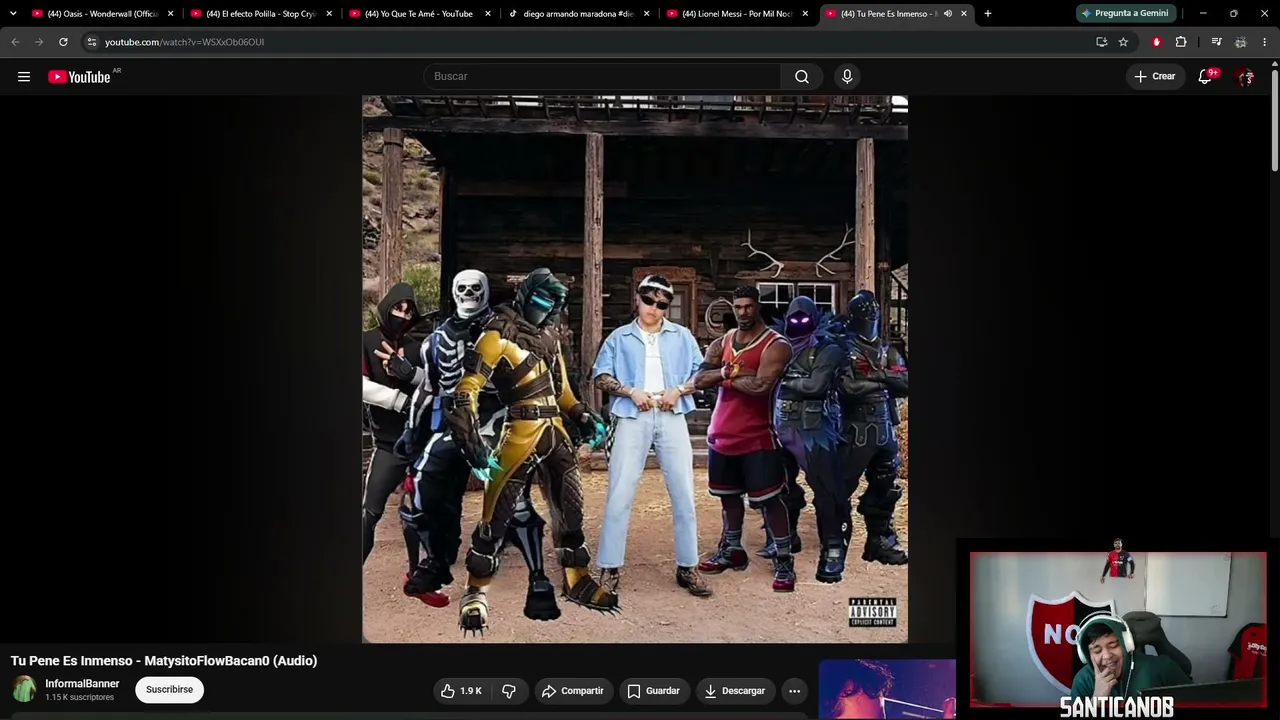1280x720 pixels.
Task: Open the InformalBanner channel name link
Action: click(82, 684)
